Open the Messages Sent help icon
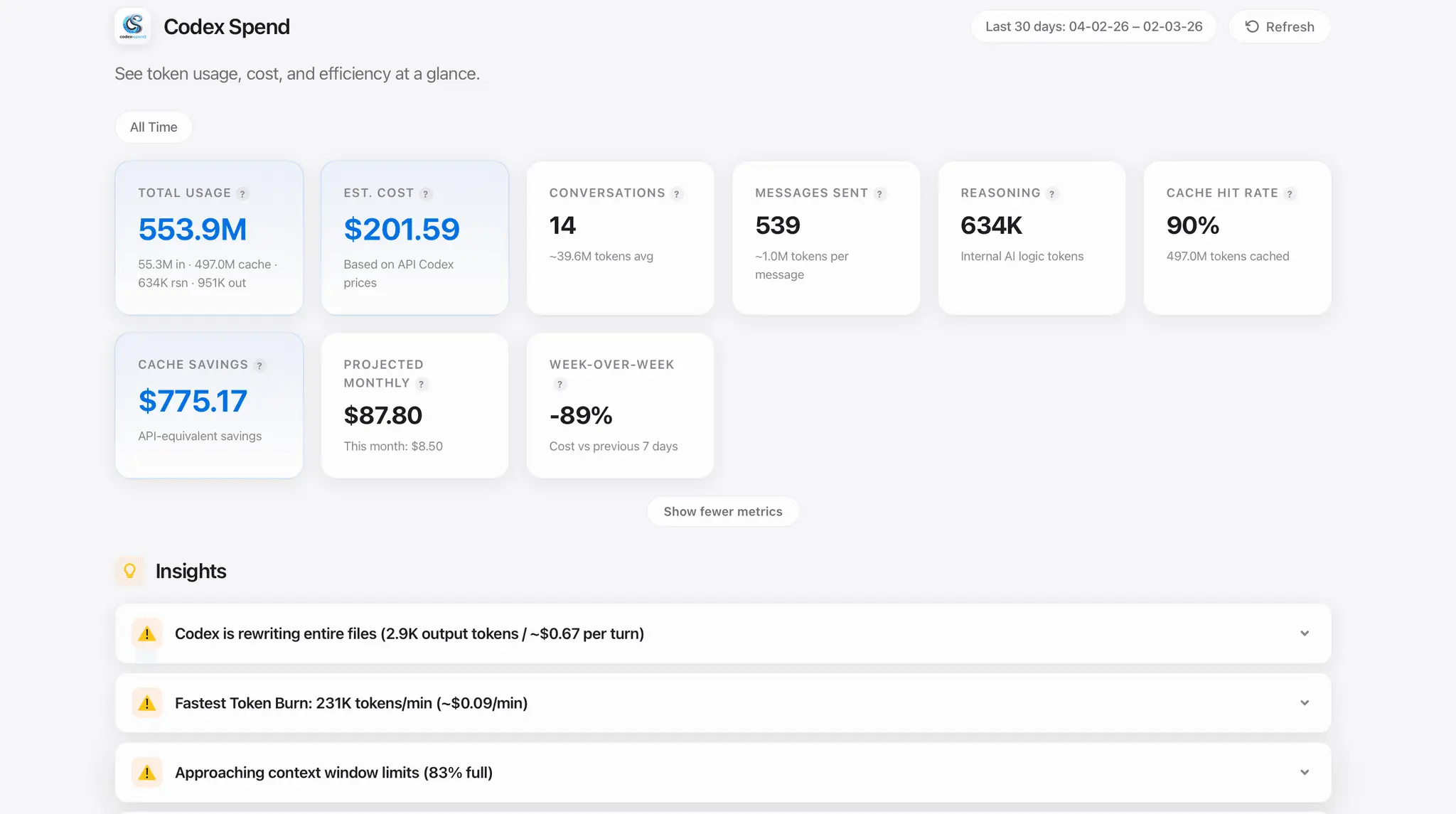The width and height of the screenshot is (1456, 814). coord(880,194)
